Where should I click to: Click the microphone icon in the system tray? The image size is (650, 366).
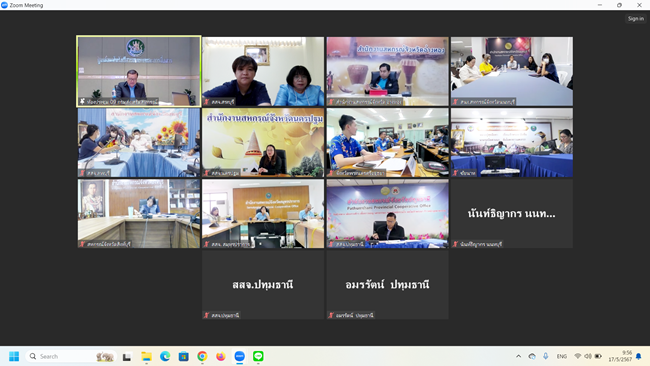(546, 356)
